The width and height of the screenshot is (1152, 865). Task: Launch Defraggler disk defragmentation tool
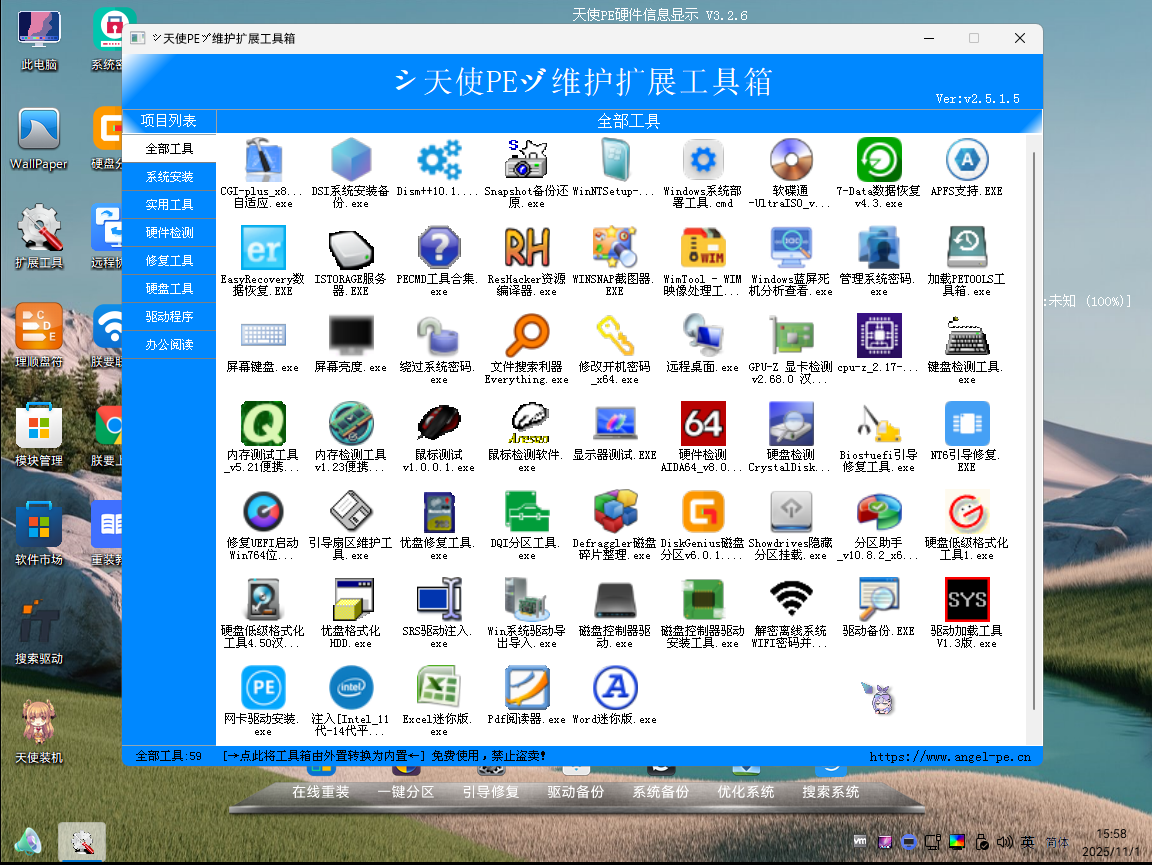[x=615, y=513]
